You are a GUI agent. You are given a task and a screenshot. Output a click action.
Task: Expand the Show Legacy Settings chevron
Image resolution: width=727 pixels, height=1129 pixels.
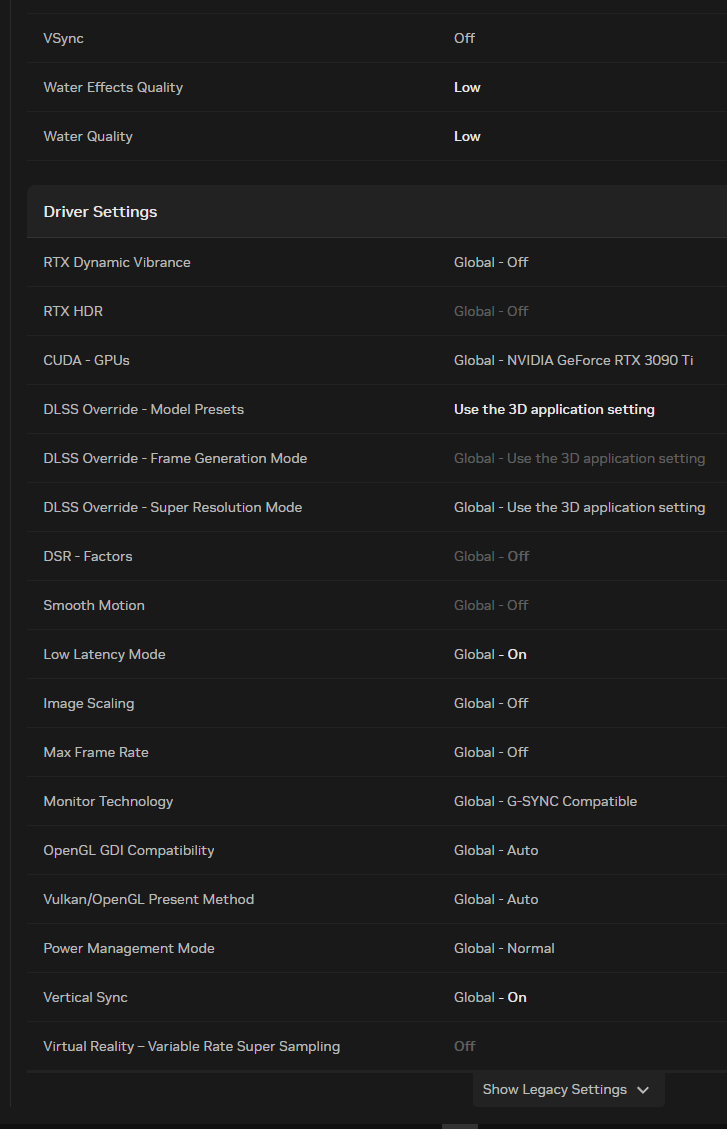click(643, 1090)
